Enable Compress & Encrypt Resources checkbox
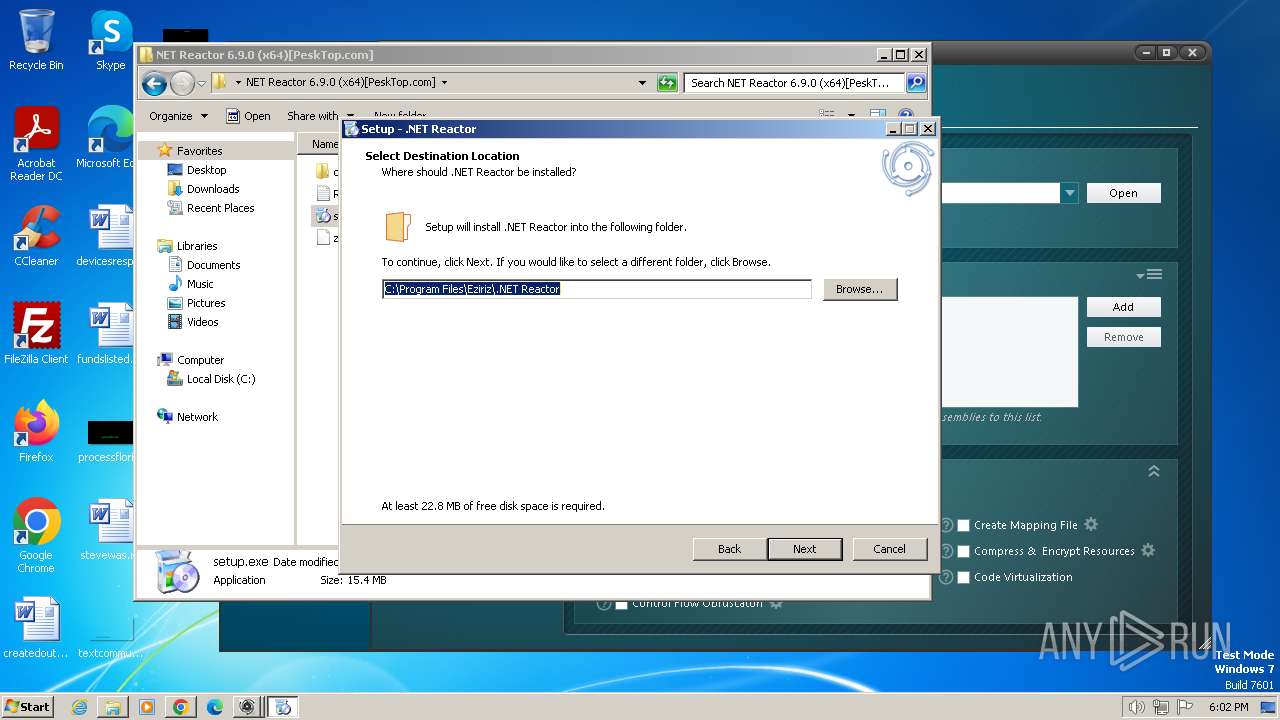The width and height of the screenshot is (1280, 720). [x=964, y=551]
